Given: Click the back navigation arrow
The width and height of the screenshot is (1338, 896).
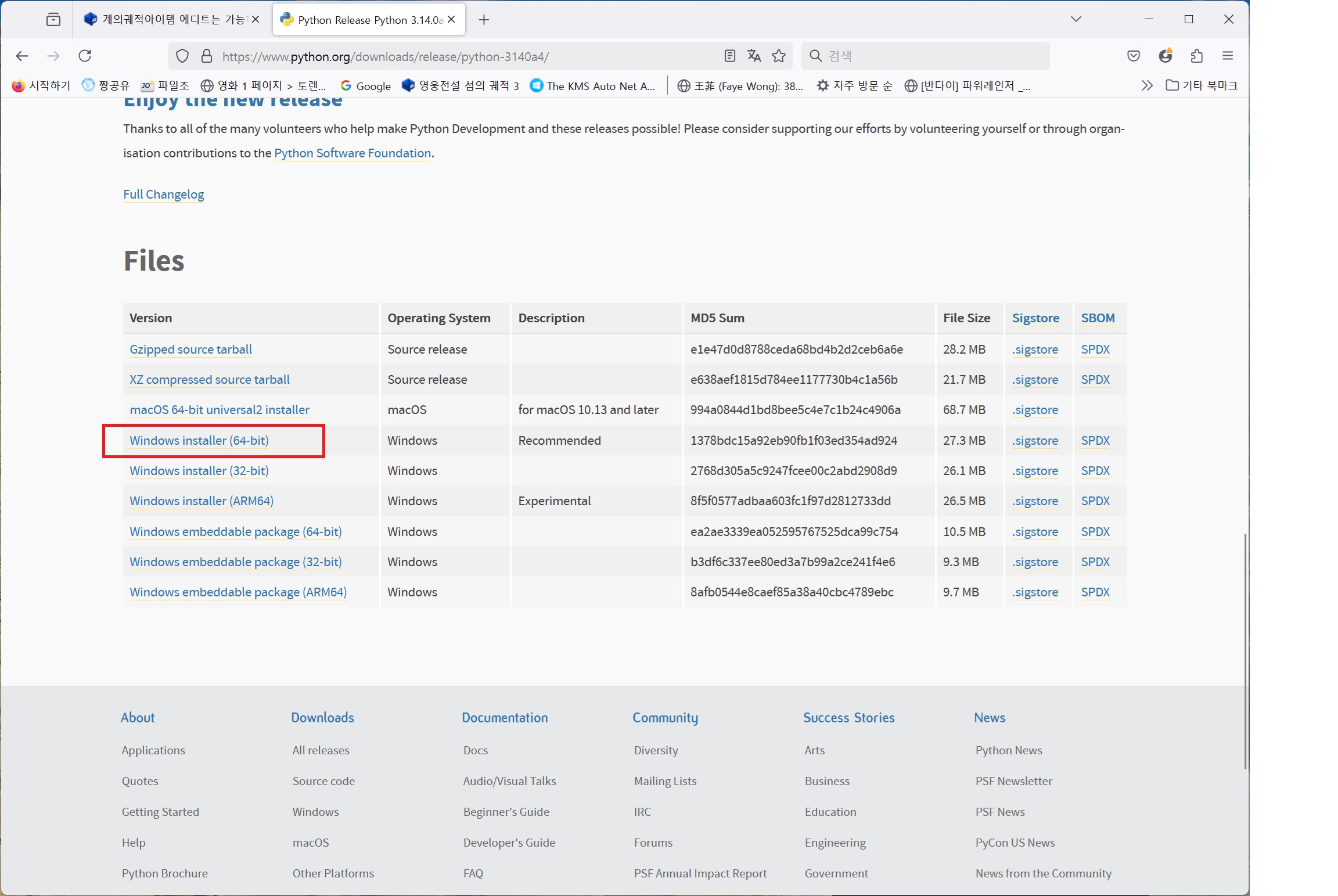Looking at the screenshot, I should coord(22,56).
